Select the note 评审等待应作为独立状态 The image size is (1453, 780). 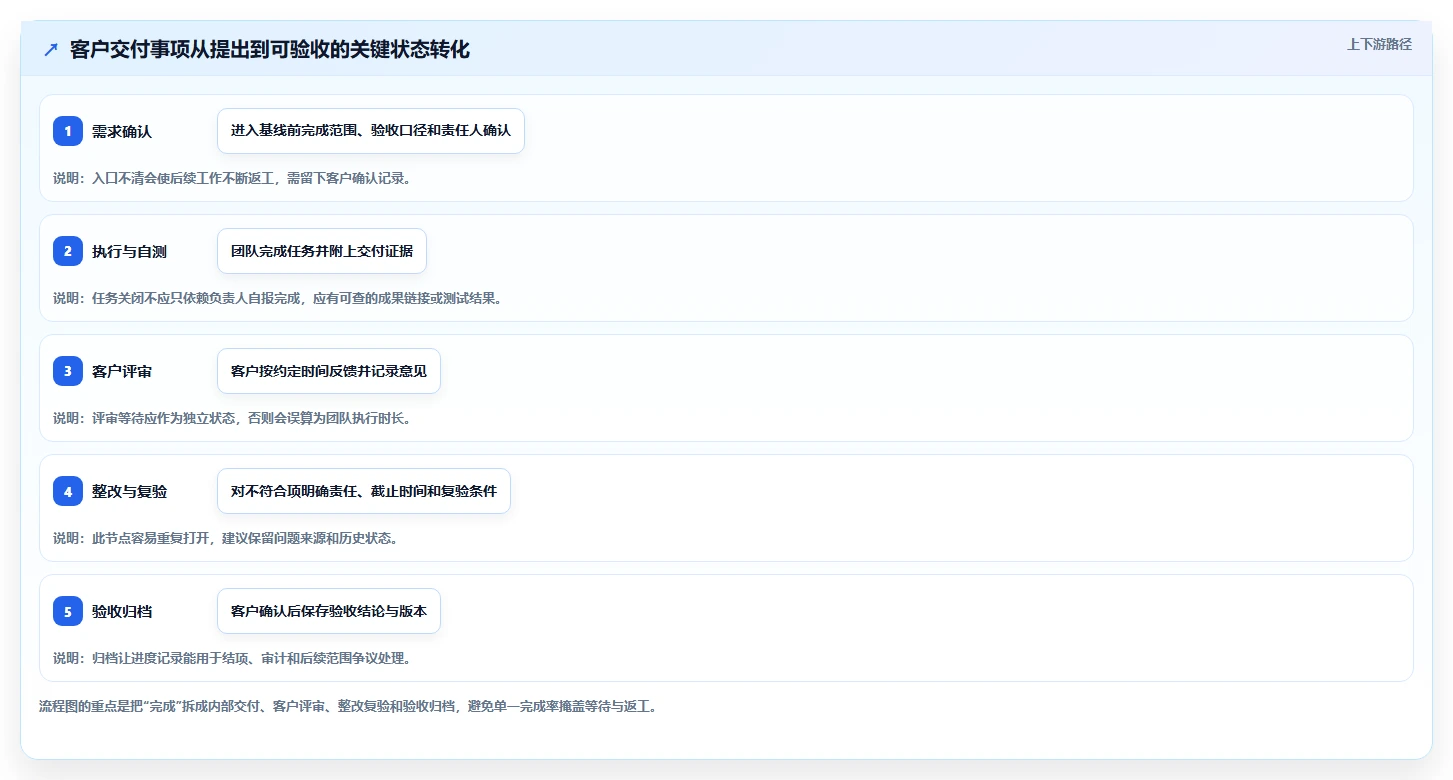coord(232,418)
